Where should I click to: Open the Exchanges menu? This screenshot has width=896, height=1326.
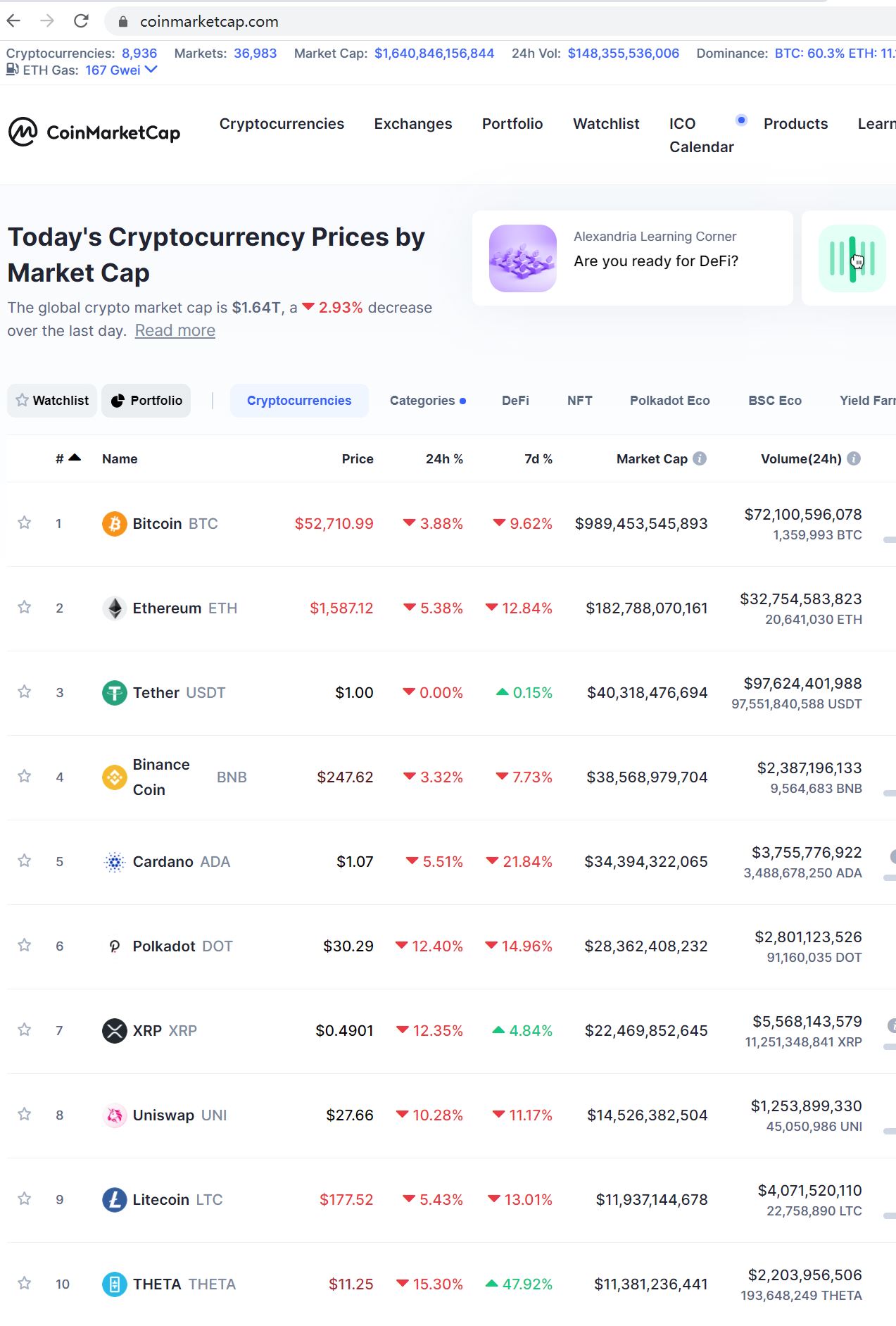(413, 124)
